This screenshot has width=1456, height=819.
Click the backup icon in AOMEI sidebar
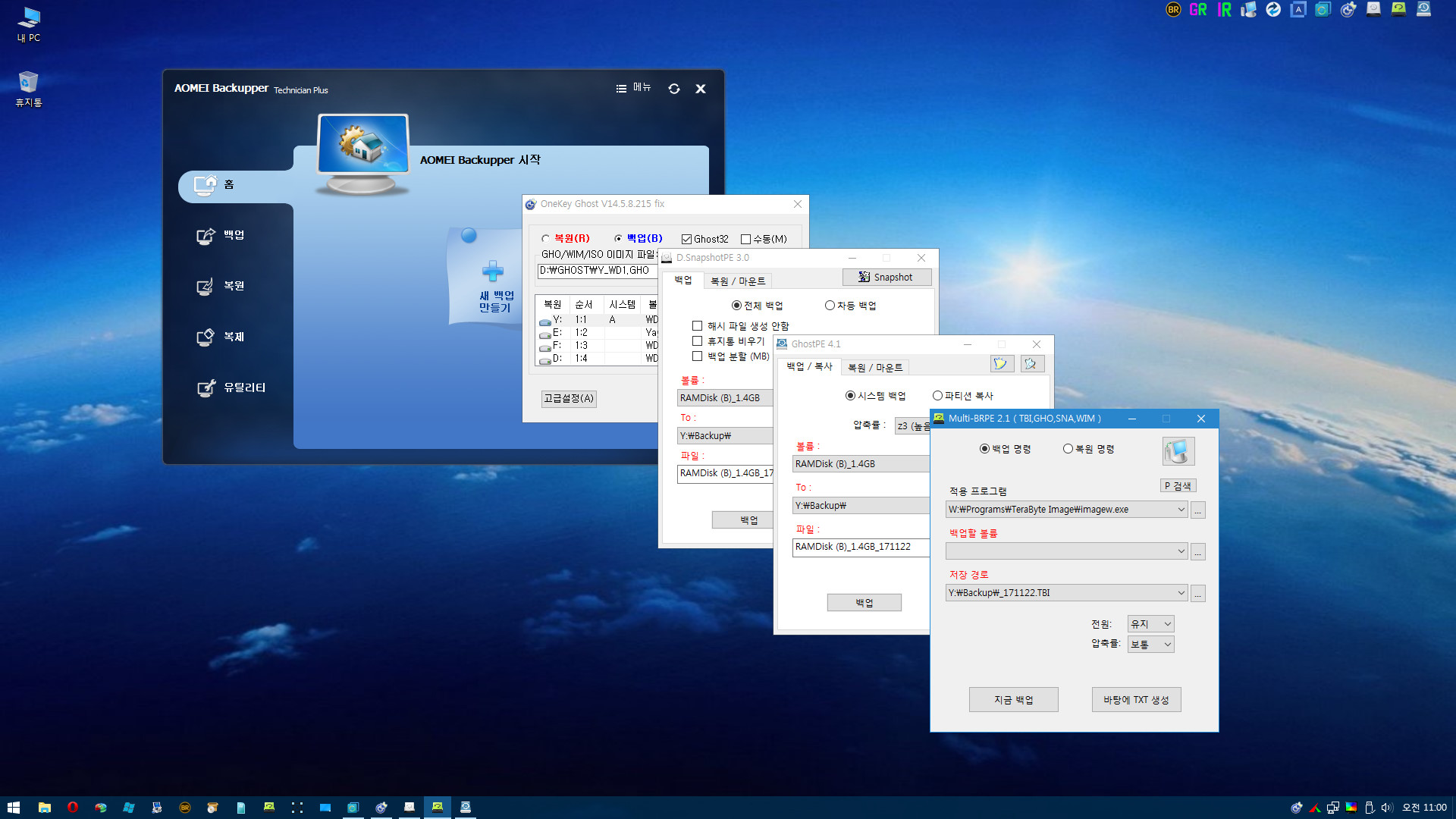pos(206,236)
